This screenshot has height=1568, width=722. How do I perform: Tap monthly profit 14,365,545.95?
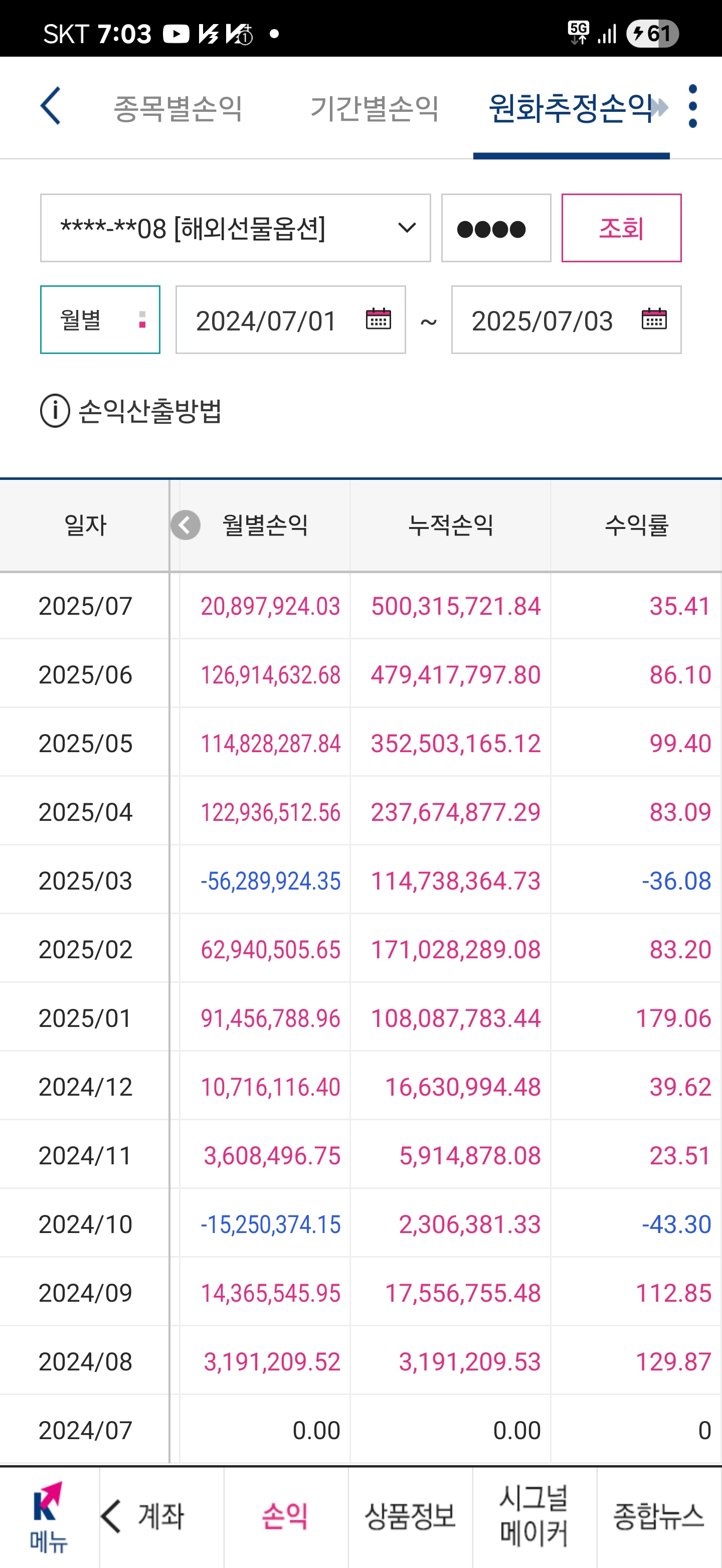270,1294
